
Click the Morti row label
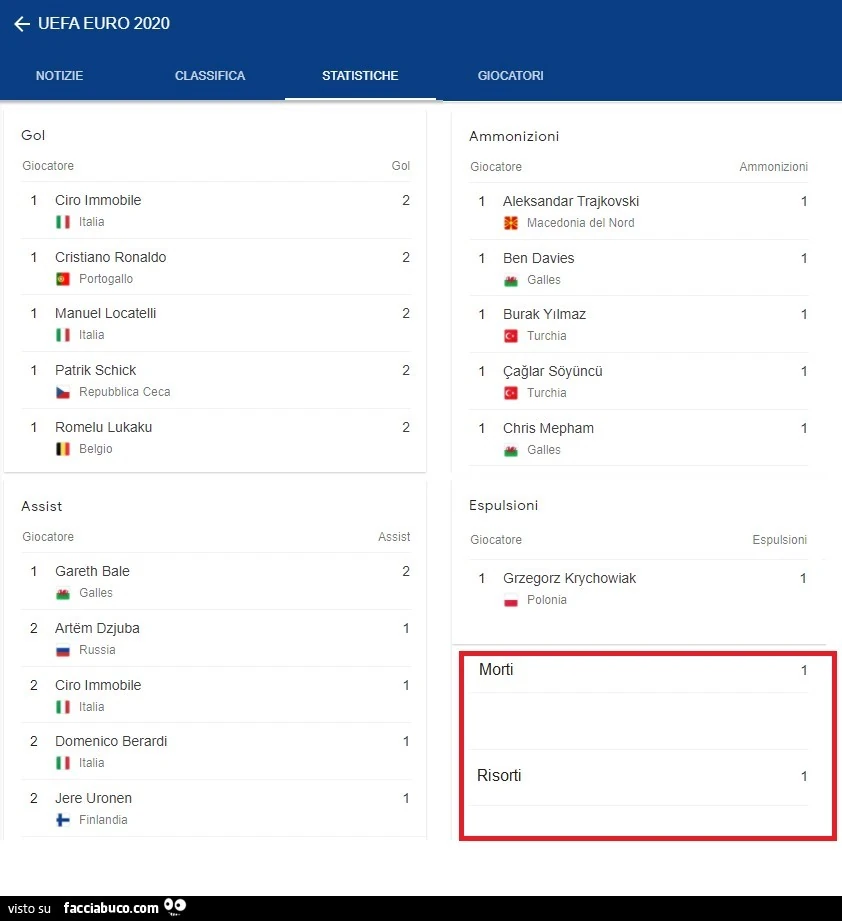pos(496,670)
